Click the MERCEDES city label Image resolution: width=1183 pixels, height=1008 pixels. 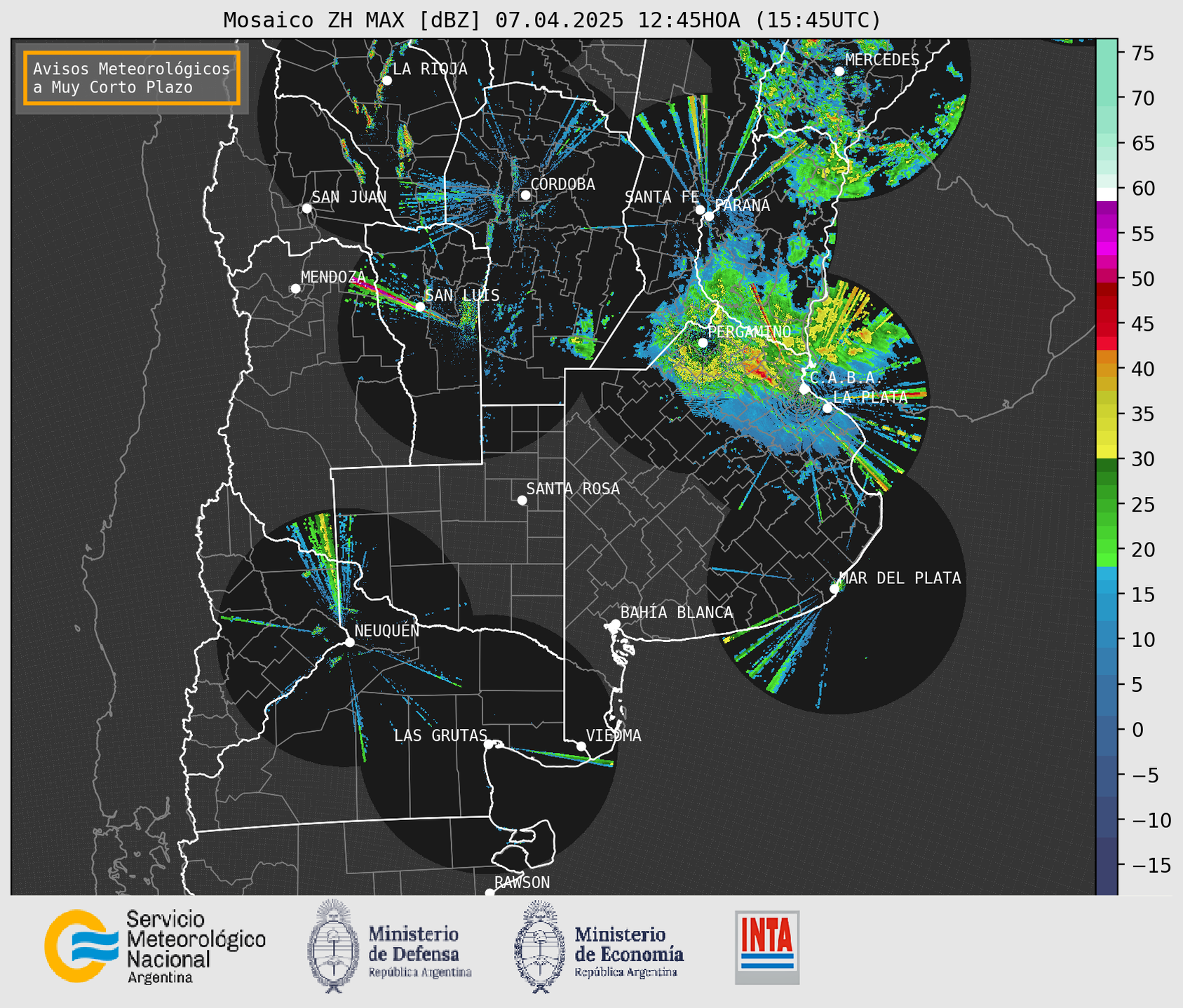(882, 60)
